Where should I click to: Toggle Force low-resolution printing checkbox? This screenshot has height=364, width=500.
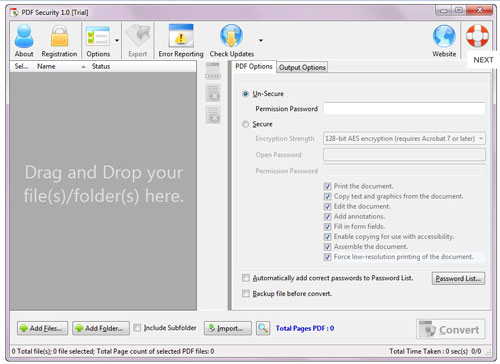tap(327, 257)
